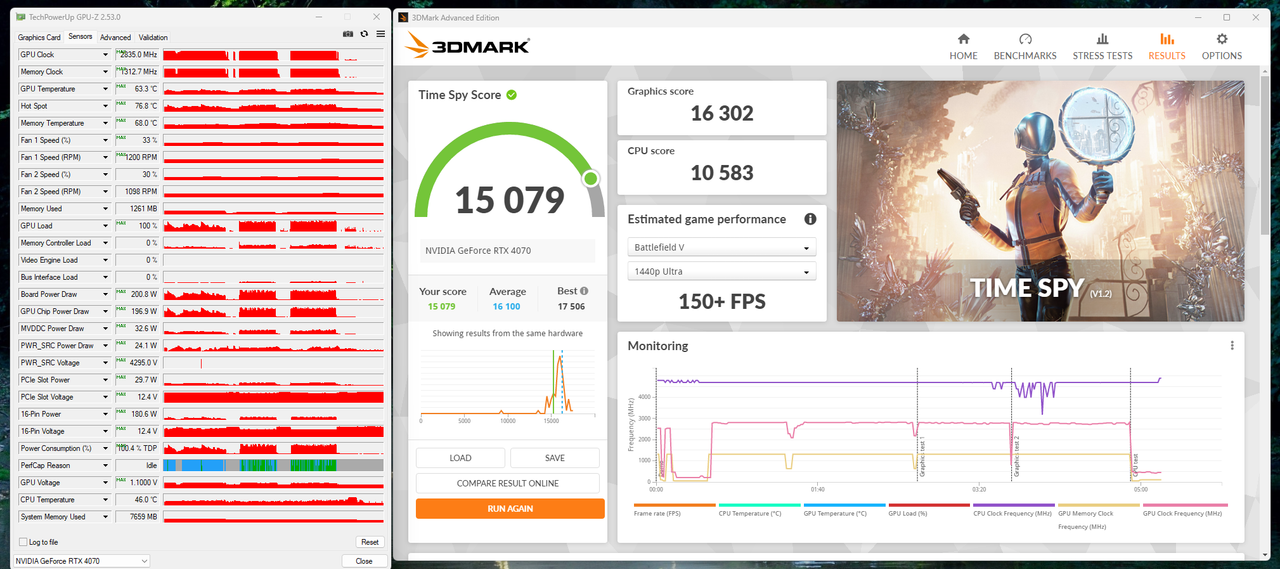1280x569 pixels.
Task: Click the Hot Spot value 76.8 °C
Action: point(137,106)
